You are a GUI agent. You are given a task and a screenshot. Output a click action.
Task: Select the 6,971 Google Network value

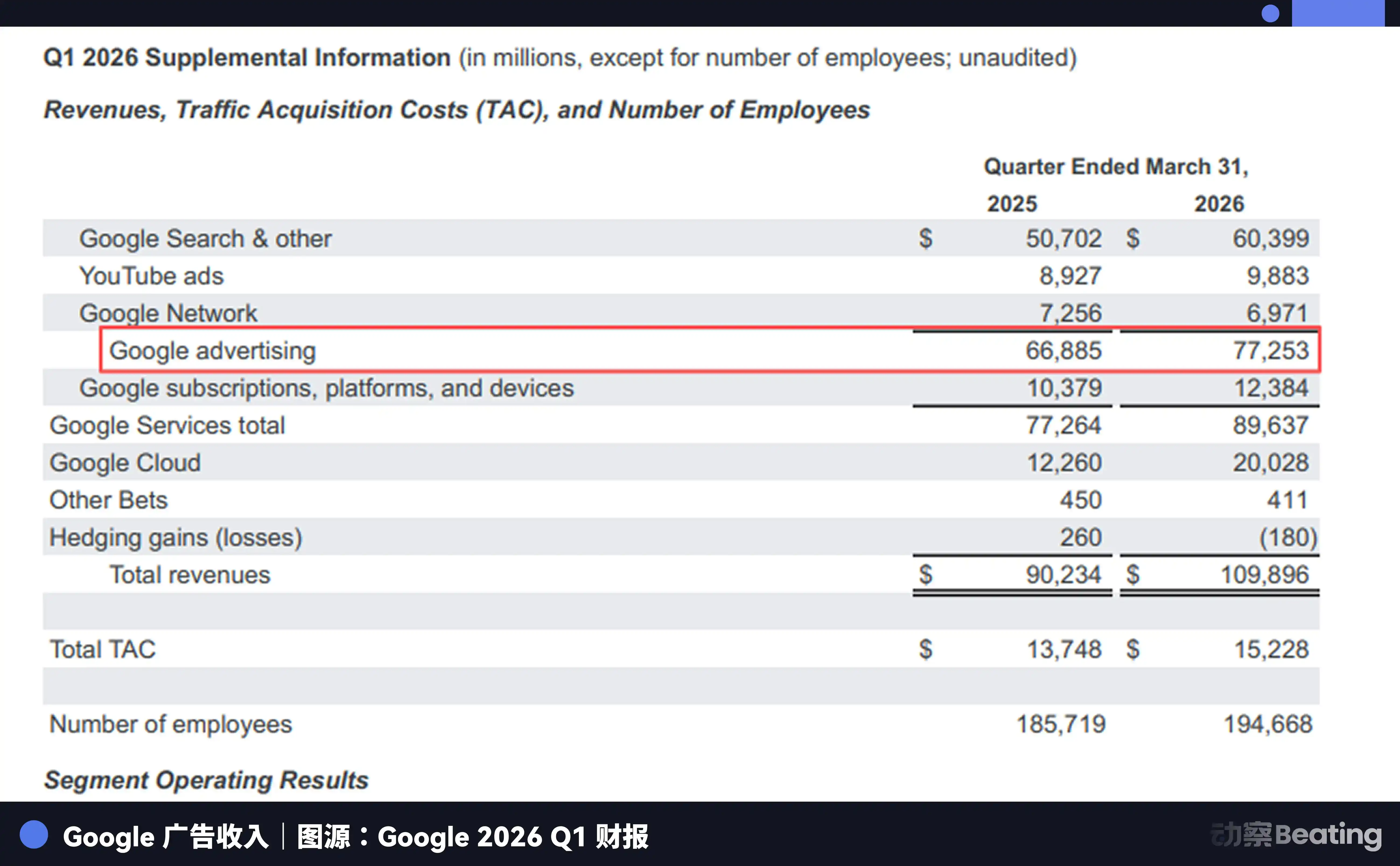(1277, 313)
